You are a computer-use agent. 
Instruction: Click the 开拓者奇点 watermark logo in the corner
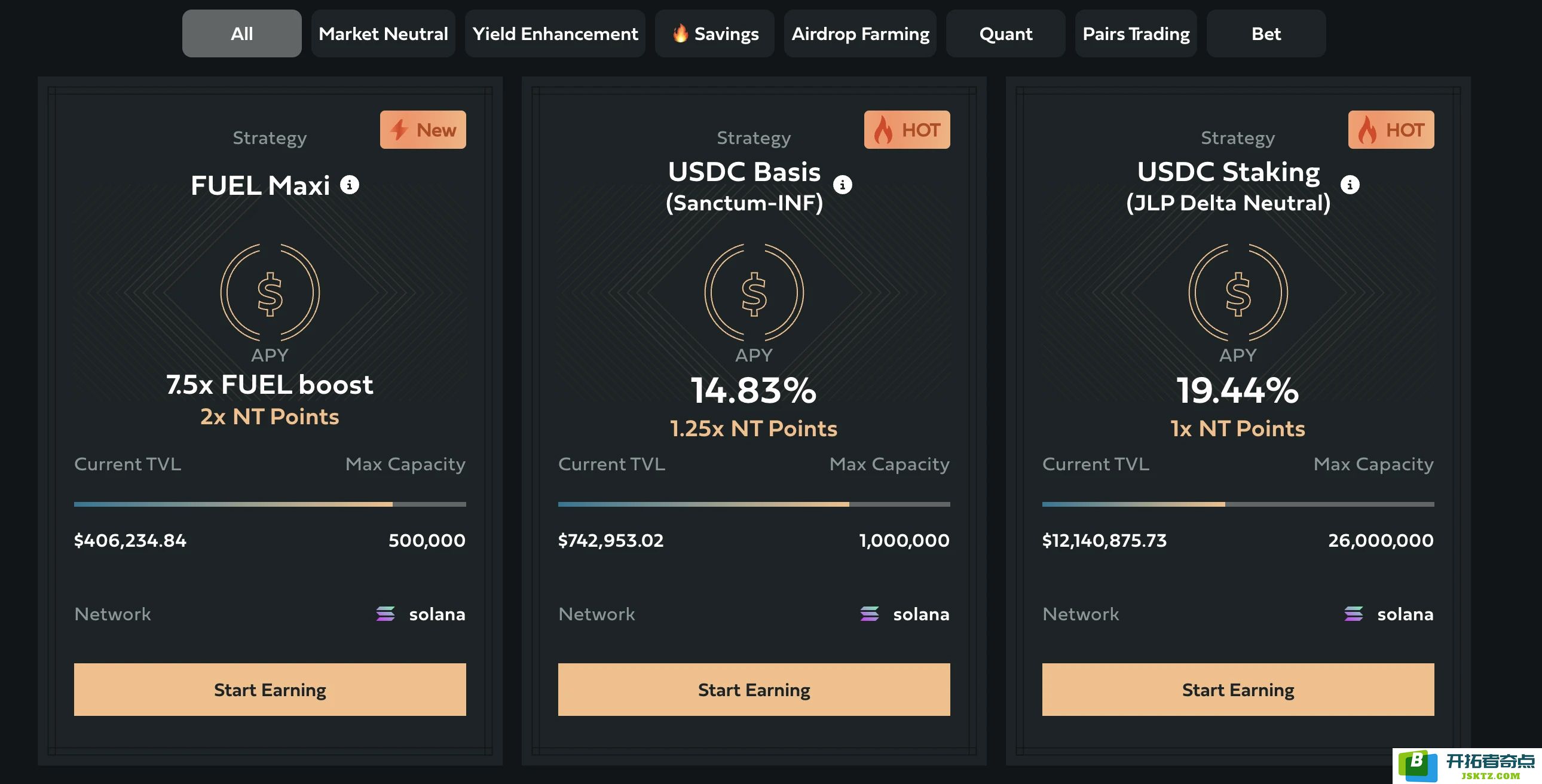coord(1467,766)
